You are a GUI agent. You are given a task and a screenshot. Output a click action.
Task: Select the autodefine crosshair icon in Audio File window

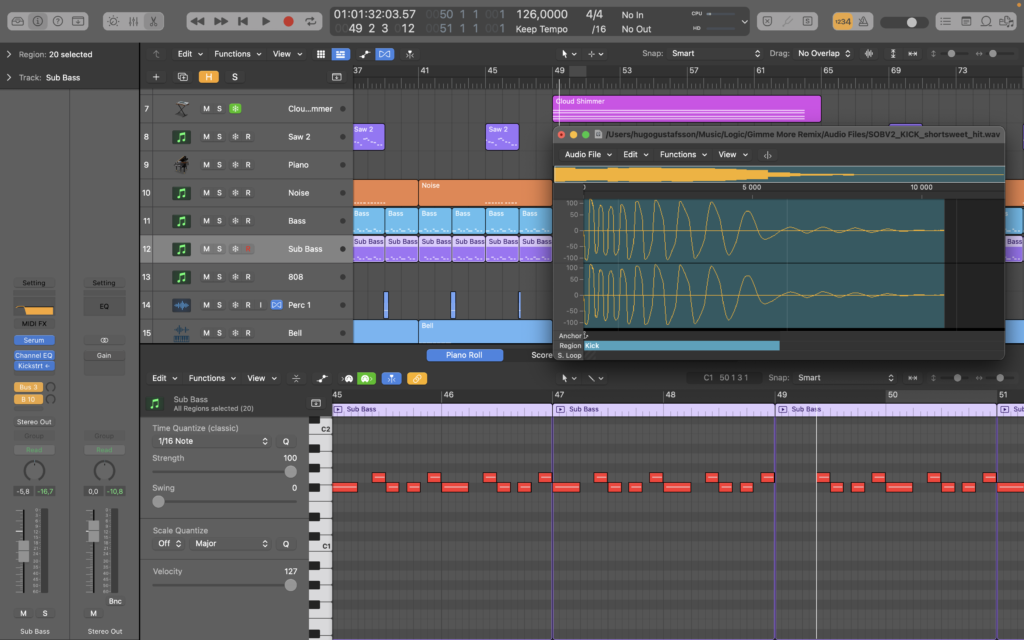(x=766, y=155)
